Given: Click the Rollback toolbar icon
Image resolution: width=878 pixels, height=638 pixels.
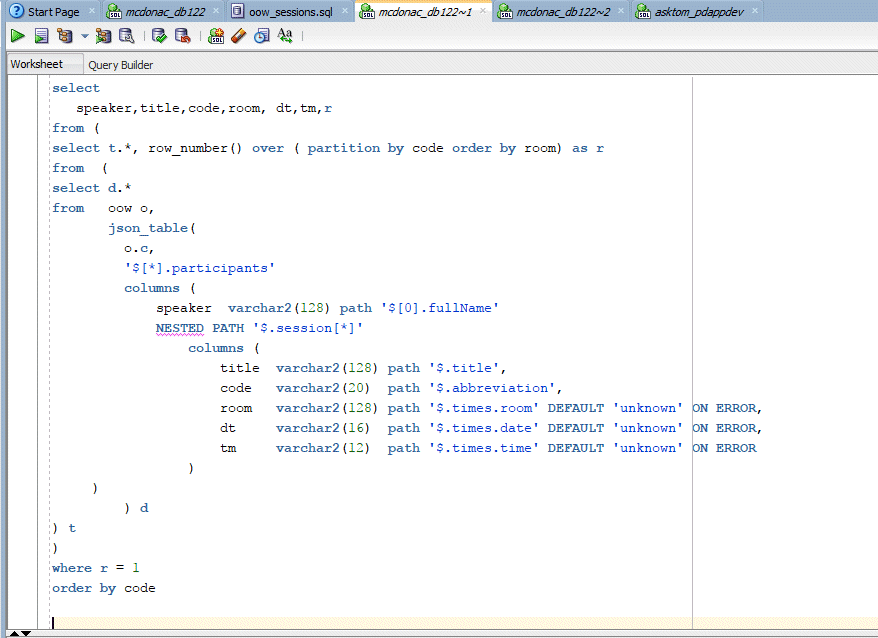Looking at the screenshot, I should (182, 36).
